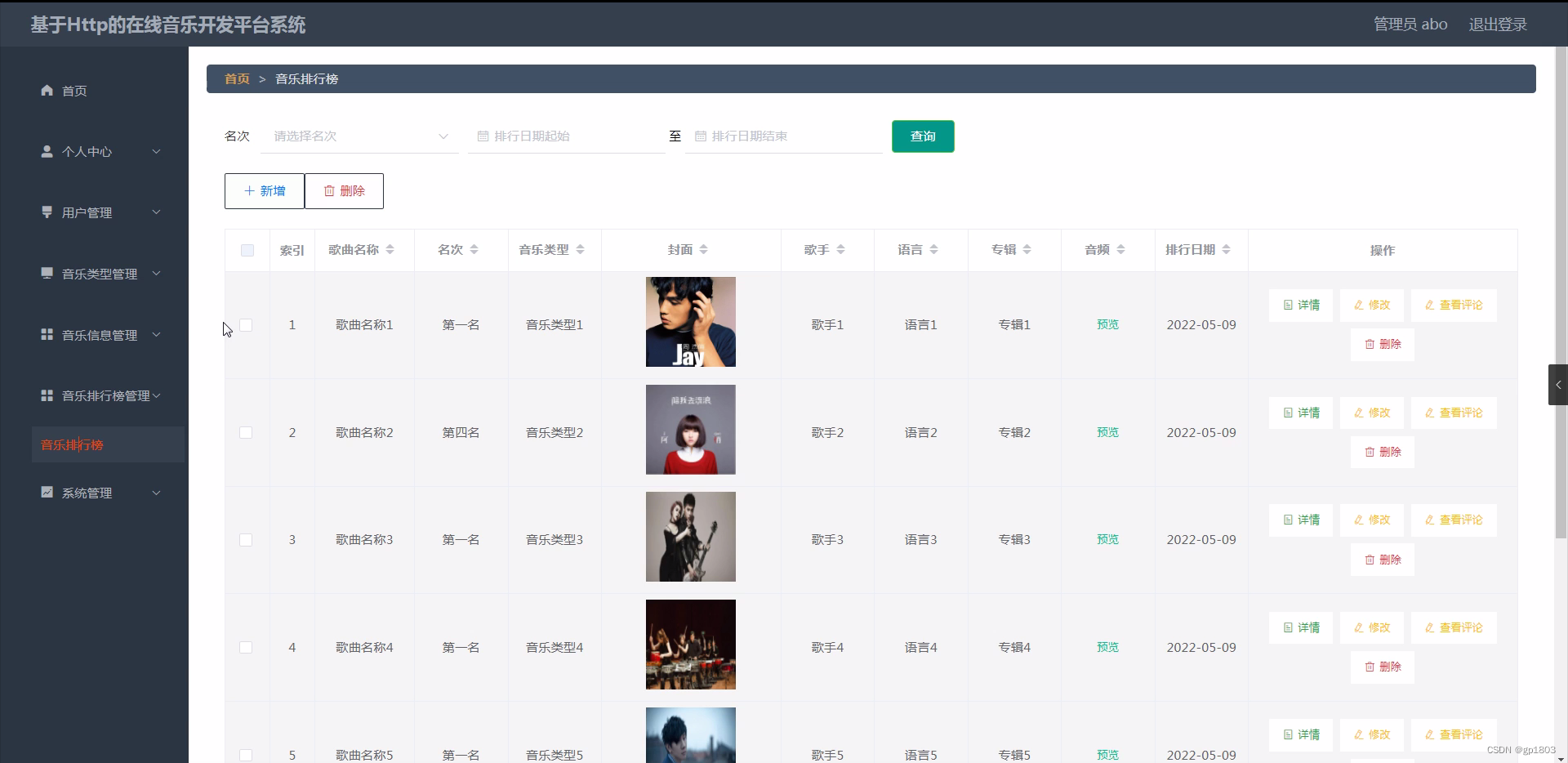Viewport: 1568px width, 763px height.
Task: Click the icon beside 用户管理
Action: pyautogui.click(x=47, y=212)
